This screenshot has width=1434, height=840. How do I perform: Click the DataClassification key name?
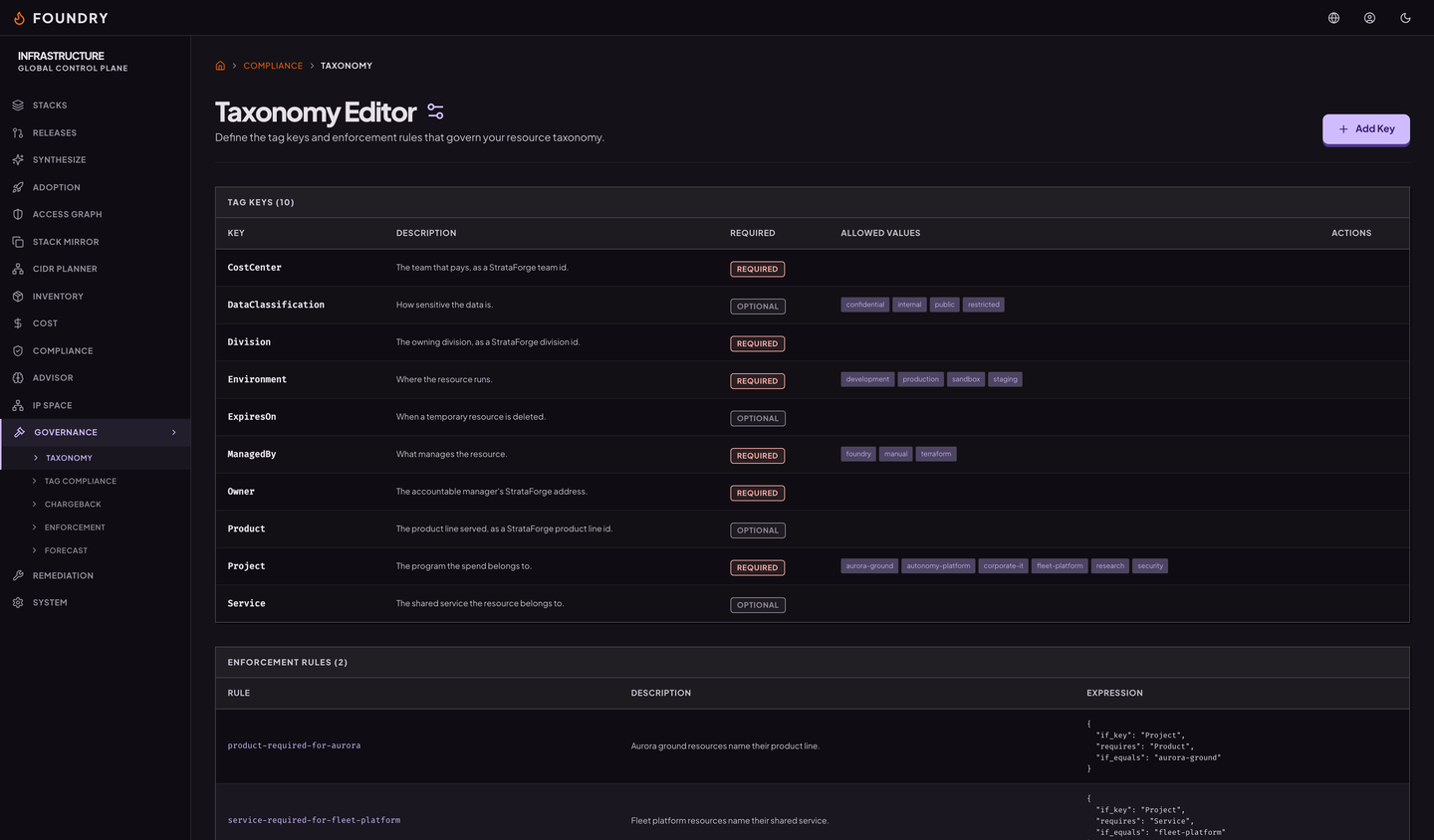pyautogui.click(x=276, y=305)
